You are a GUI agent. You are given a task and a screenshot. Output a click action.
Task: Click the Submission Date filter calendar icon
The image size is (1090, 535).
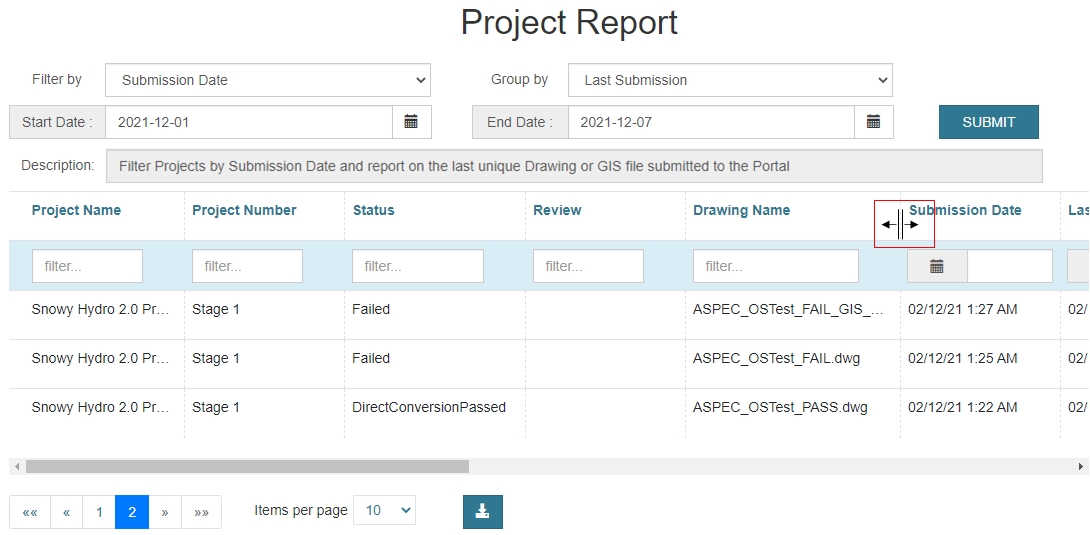tap(937, 266)
